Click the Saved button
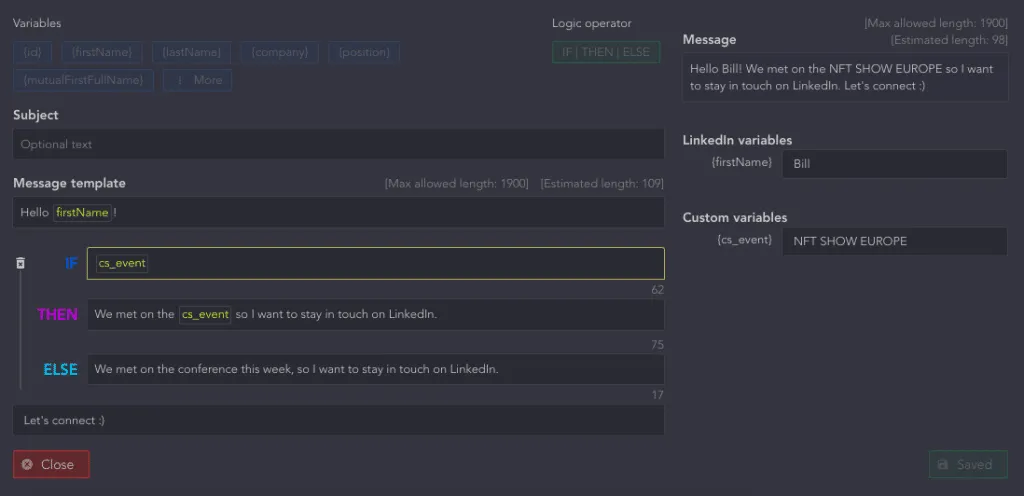The height and width of the screenshot is (496, 1024). 968,465
